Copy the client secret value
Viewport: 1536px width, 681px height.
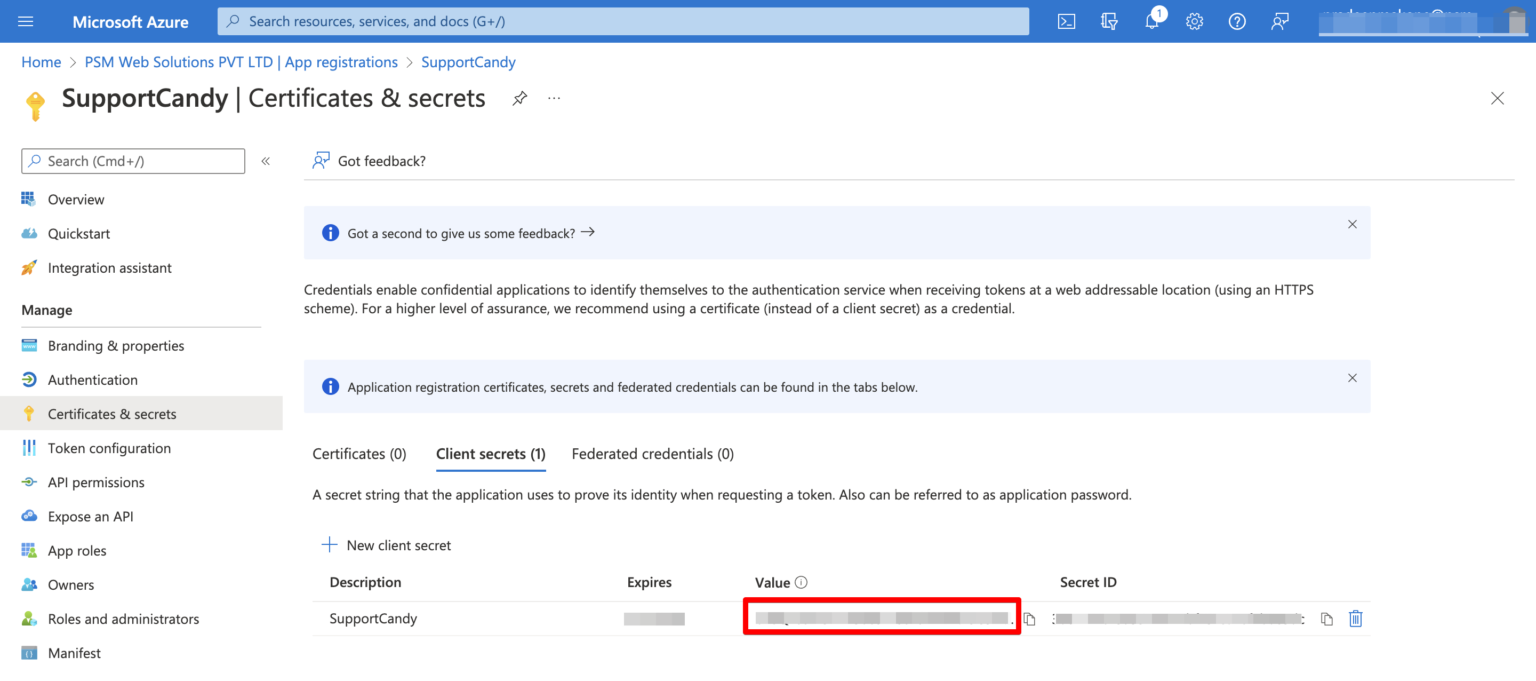1029,619
